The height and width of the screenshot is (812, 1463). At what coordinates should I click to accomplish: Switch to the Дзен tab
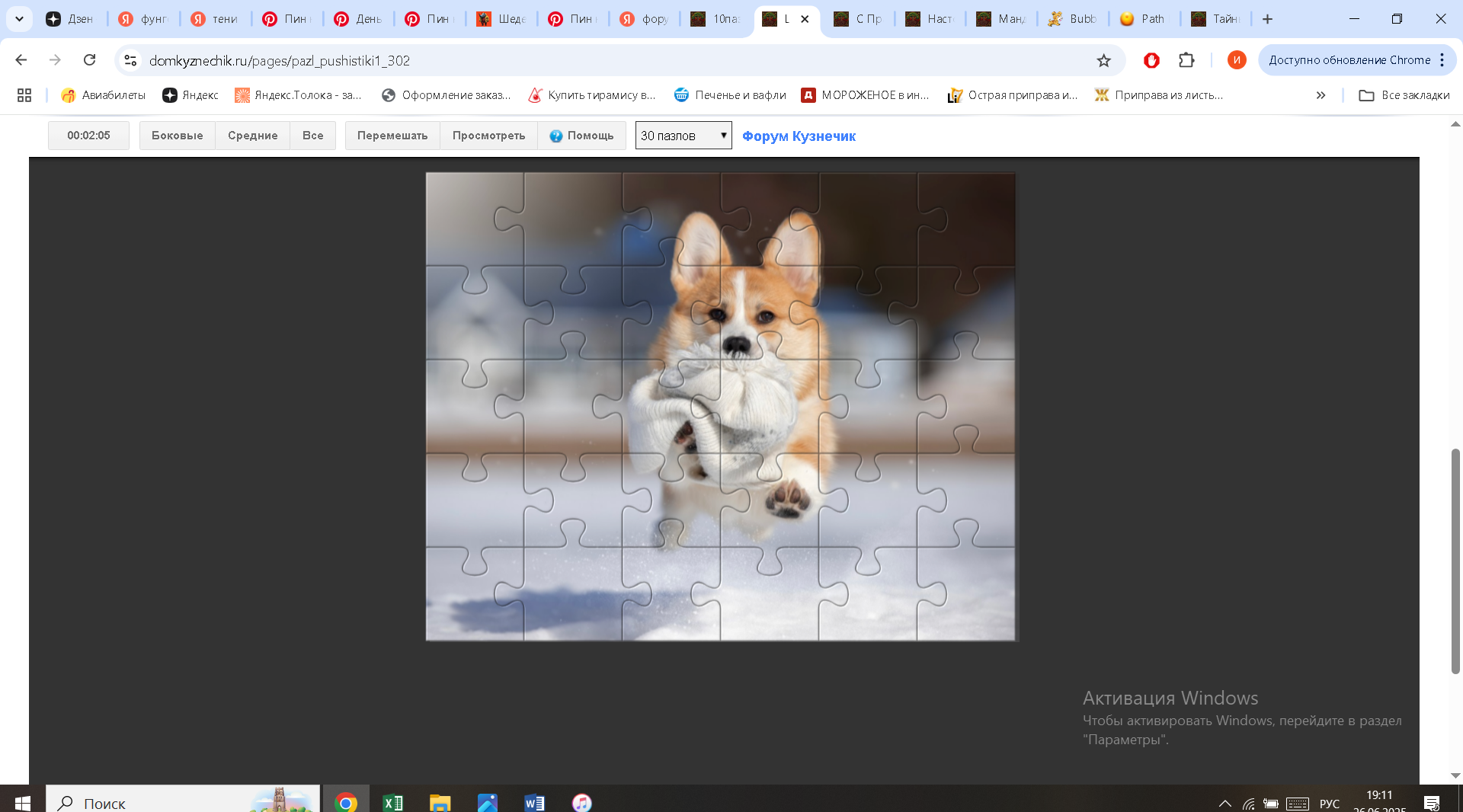tap(72, 19)
